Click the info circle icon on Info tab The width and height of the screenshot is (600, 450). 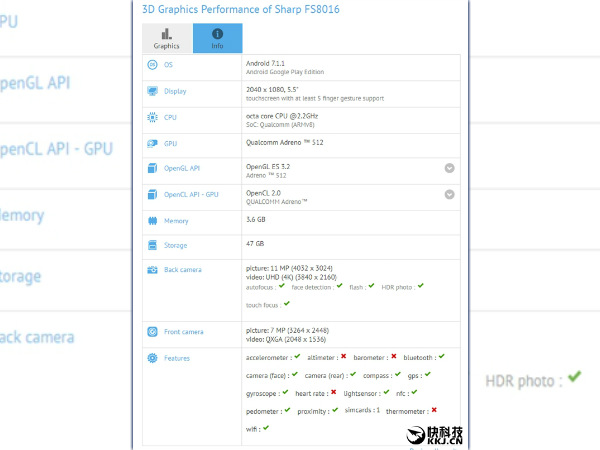[x=217, y=34]
